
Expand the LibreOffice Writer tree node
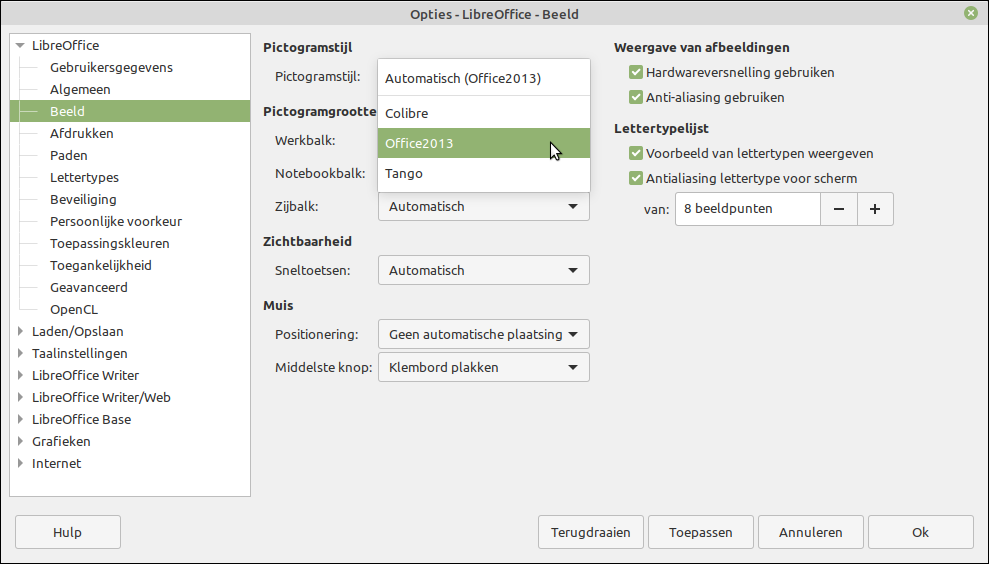[20, 376]
